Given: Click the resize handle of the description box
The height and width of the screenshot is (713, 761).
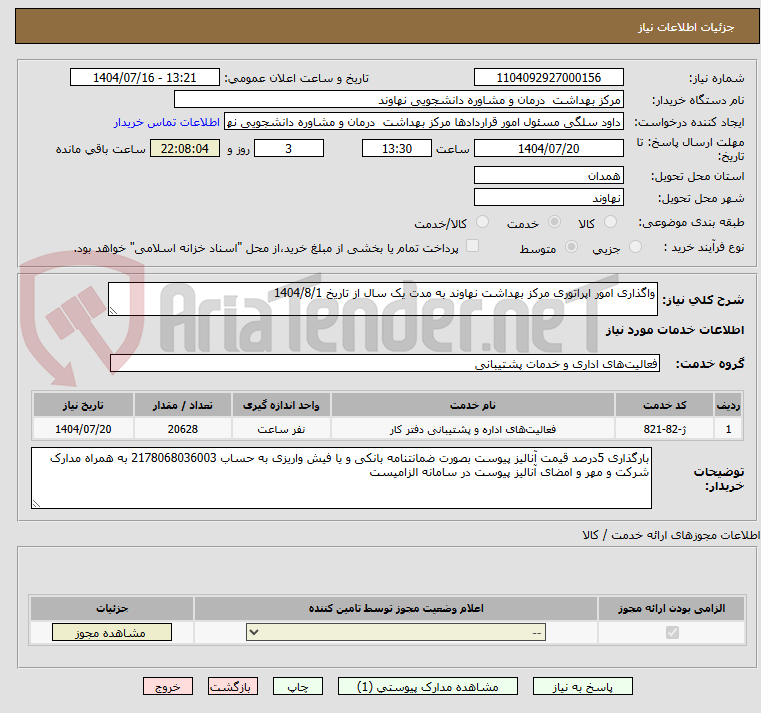Looking at the screenshot, I should [x=113, y=311].
